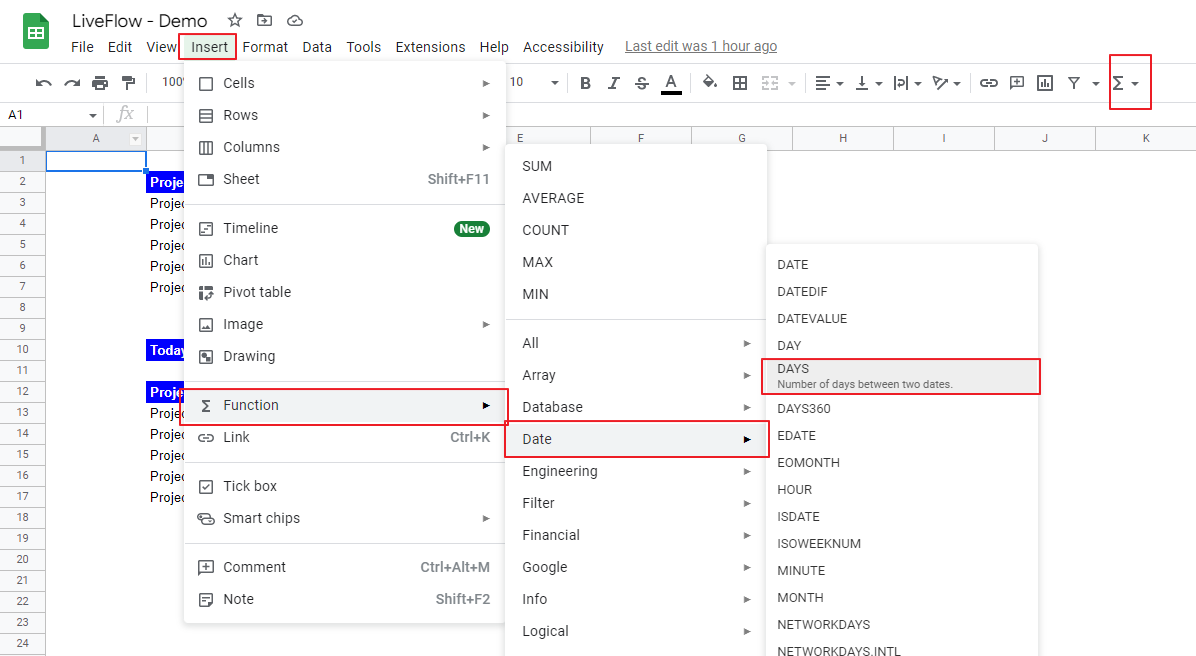Select the paint format tool
Image resolution: width=1196 pixels, height=656 pixels.
pos(128,83)
